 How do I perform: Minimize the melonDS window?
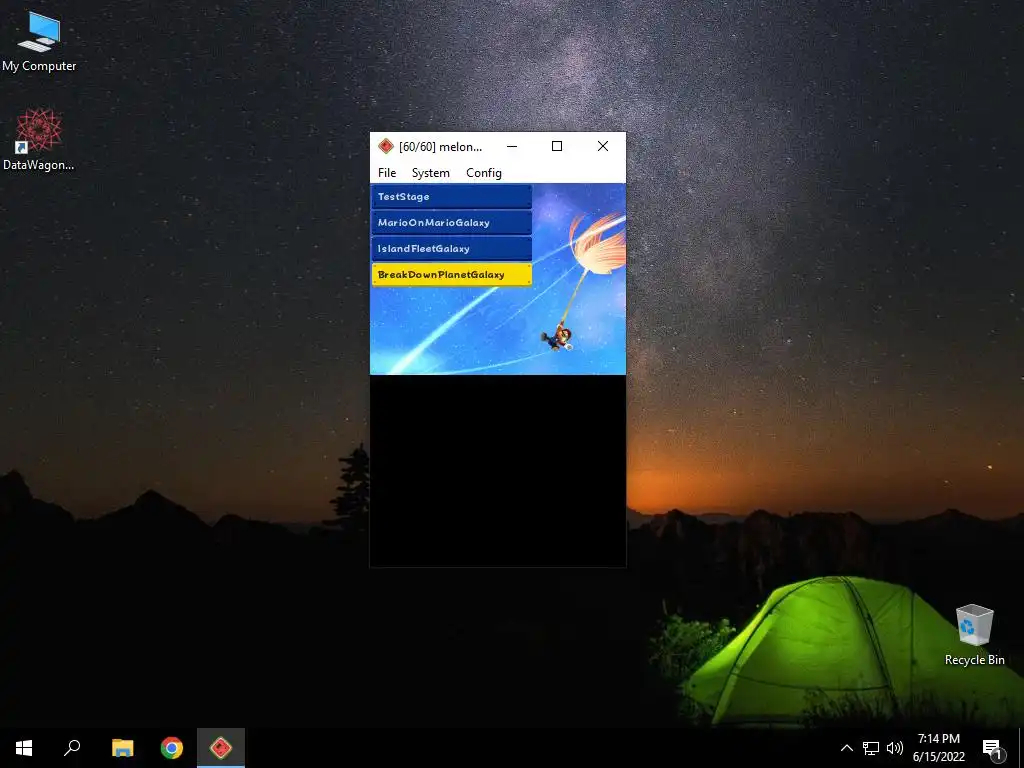tap(512, 146)
